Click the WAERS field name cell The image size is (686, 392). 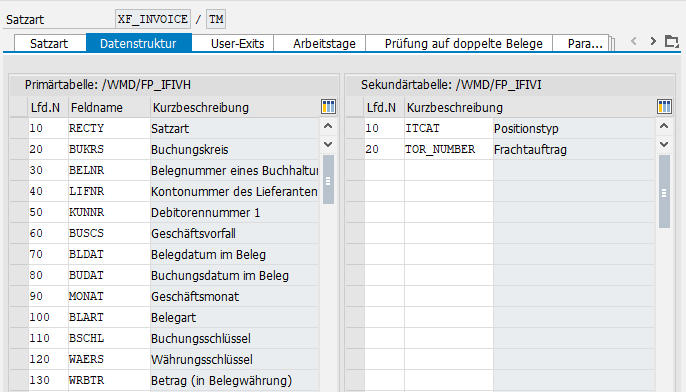[108, 359]
